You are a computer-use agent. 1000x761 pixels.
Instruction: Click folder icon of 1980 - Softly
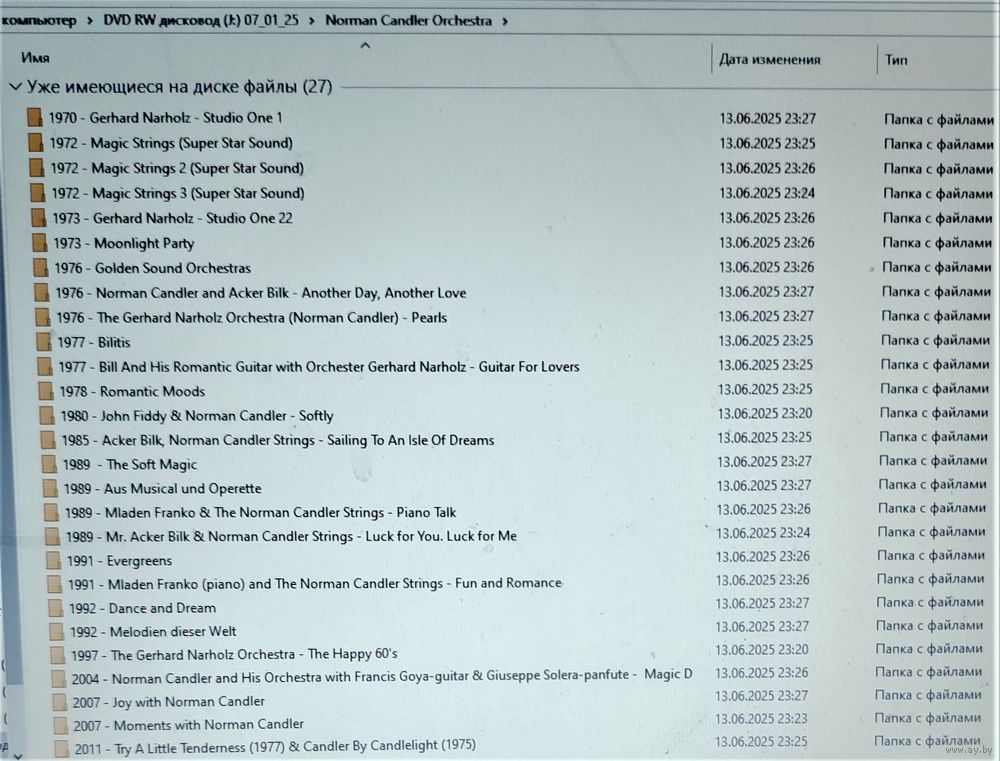coord(47,416)
